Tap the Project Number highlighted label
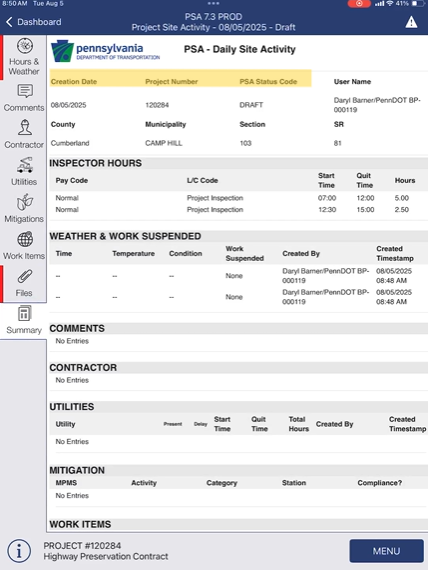428x570 pixels. pos(171,82)
